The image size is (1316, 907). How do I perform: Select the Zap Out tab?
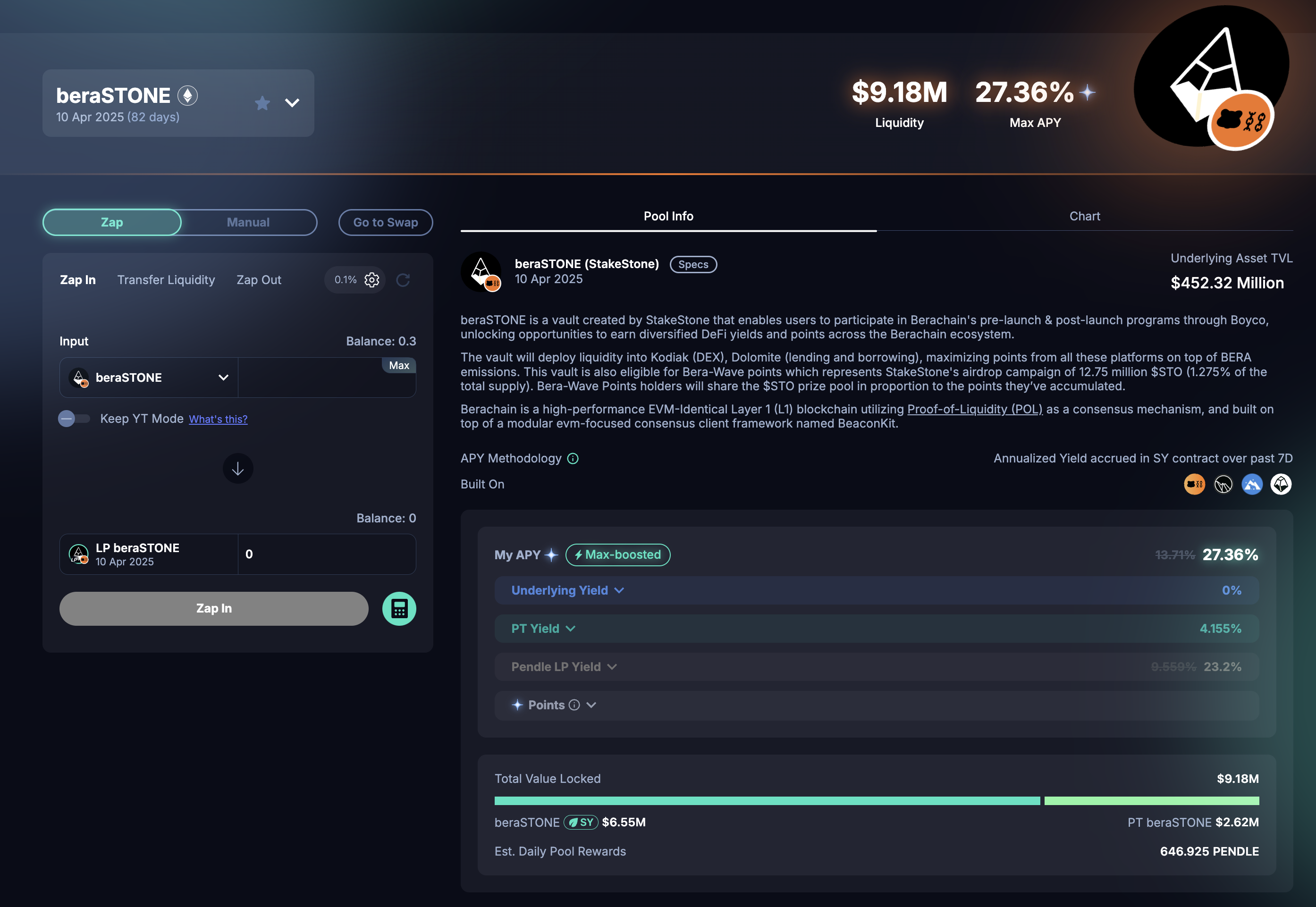(259, 279)
